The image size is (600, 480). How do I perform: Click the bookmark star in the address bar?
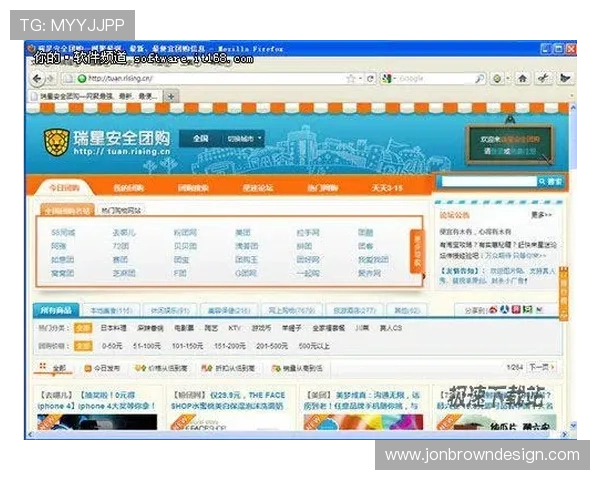tap(351, 78)
